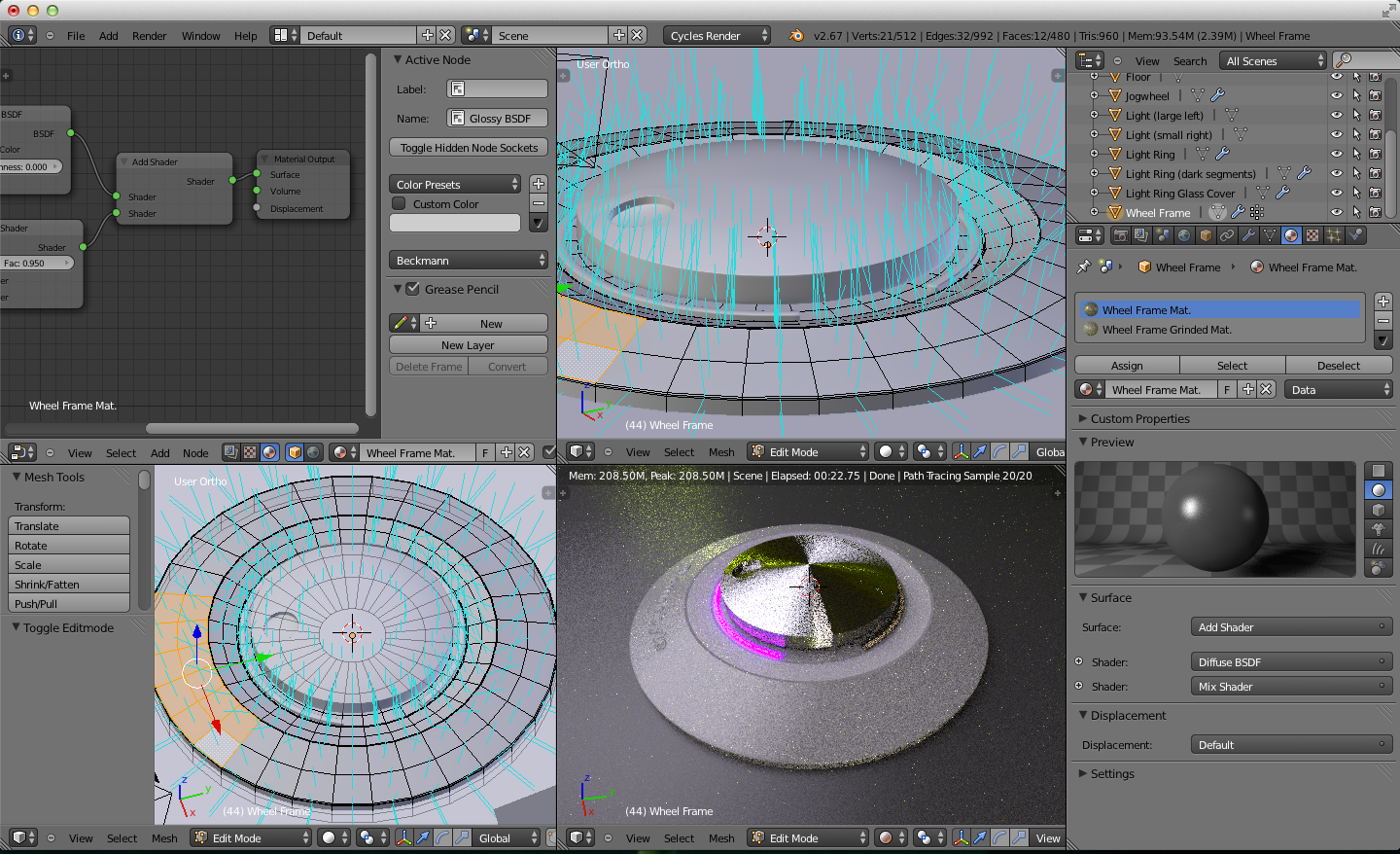The height and width of the screenshot is (854, 1400).
Task: Open the Particles properties tab
Action: tap(1334, 235)
